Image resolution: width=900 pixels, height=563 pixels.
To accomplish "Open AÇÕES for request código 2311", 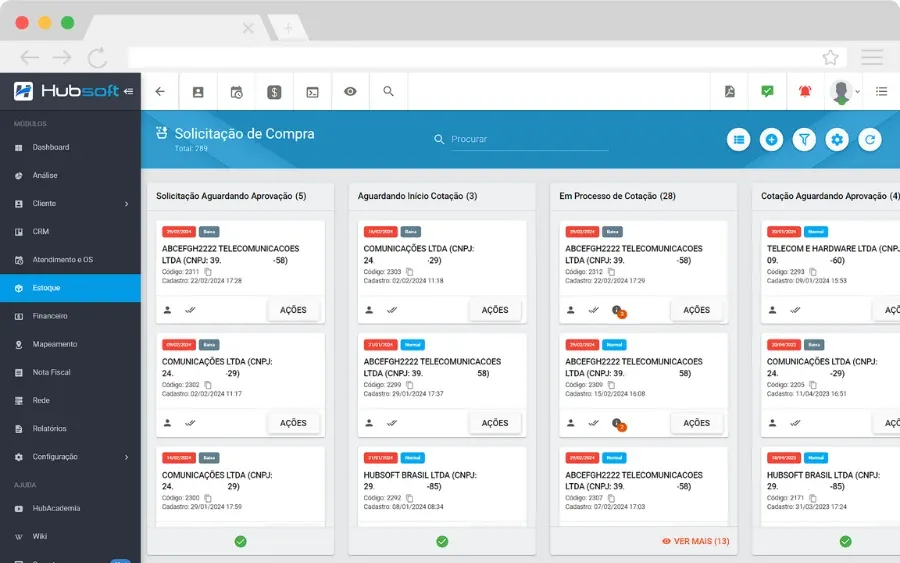I will pos(293,310).
